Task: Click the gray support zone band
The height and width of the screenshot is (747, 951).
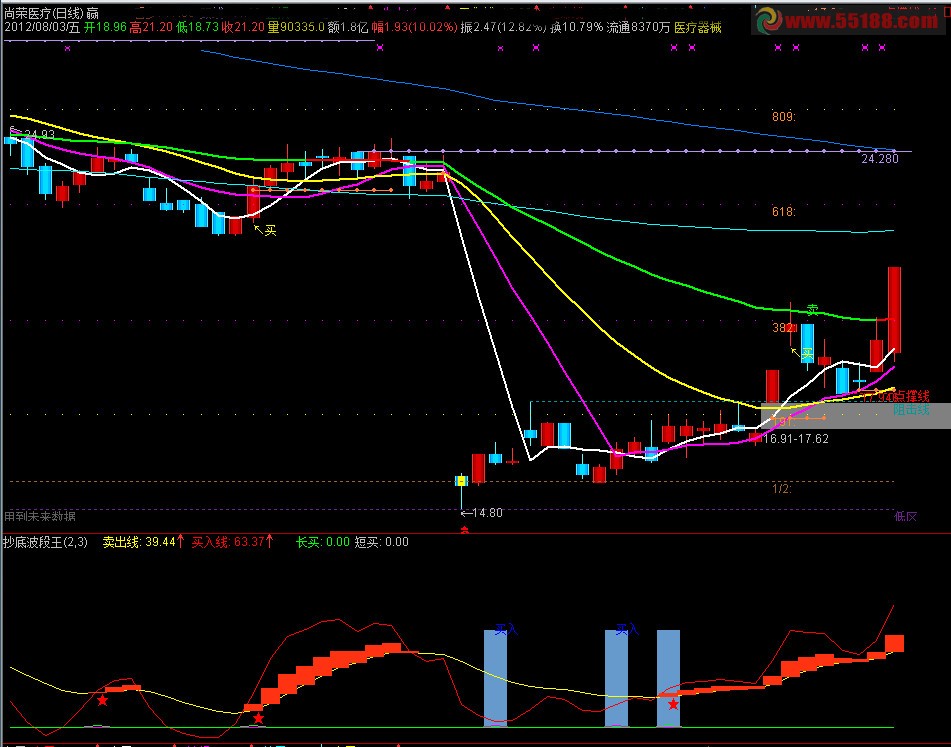Action: click(x=855, y=415)
